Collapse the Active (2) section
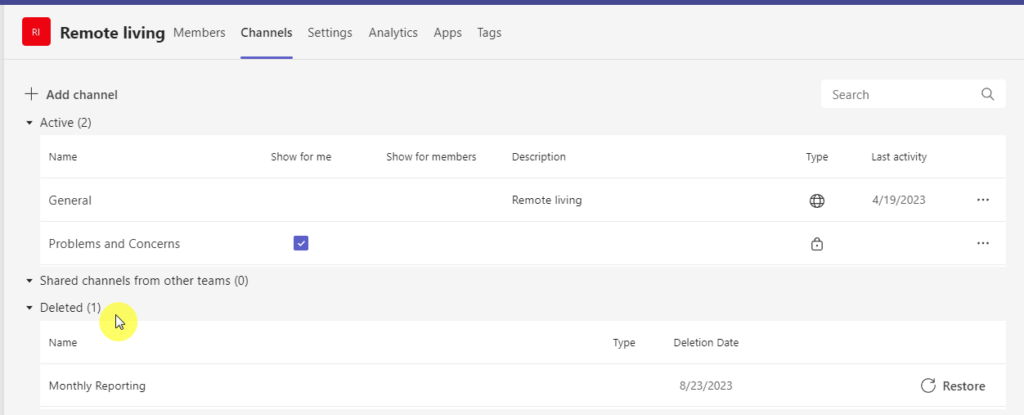1024x415 pixels. point(29,122)
